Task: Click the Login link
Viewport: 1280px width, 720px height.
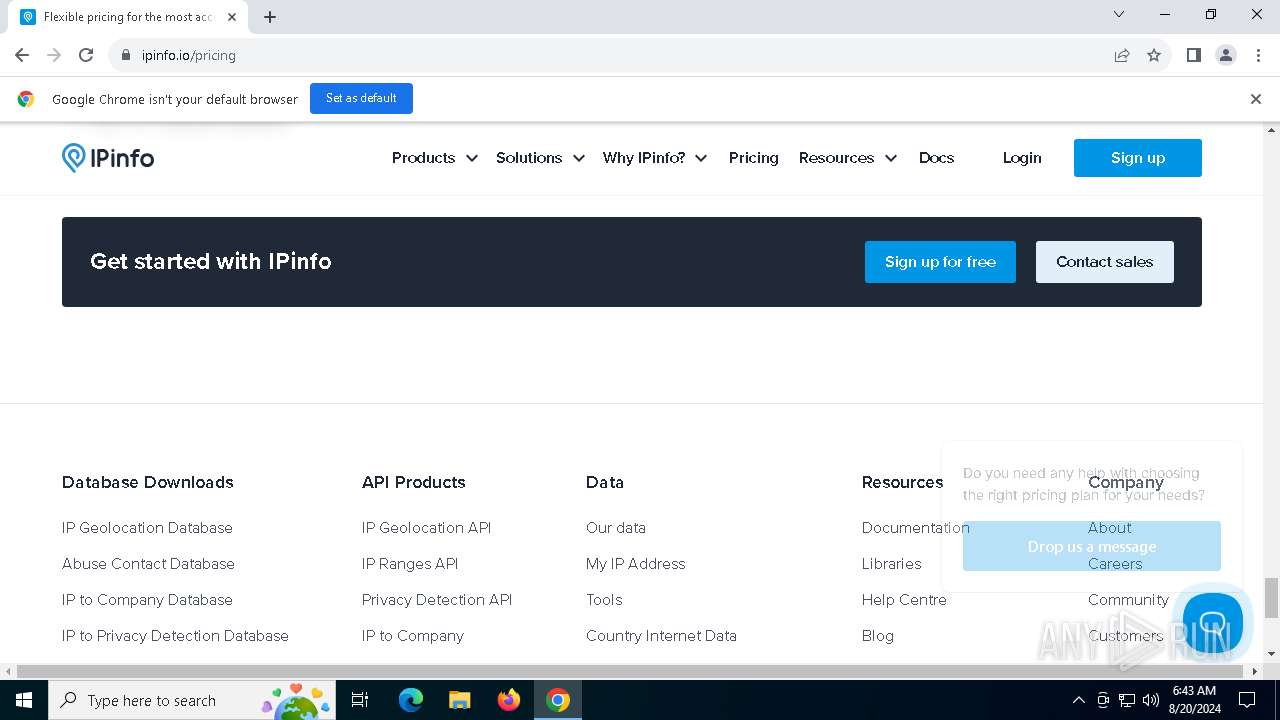Action: (x=1022, y=158)
